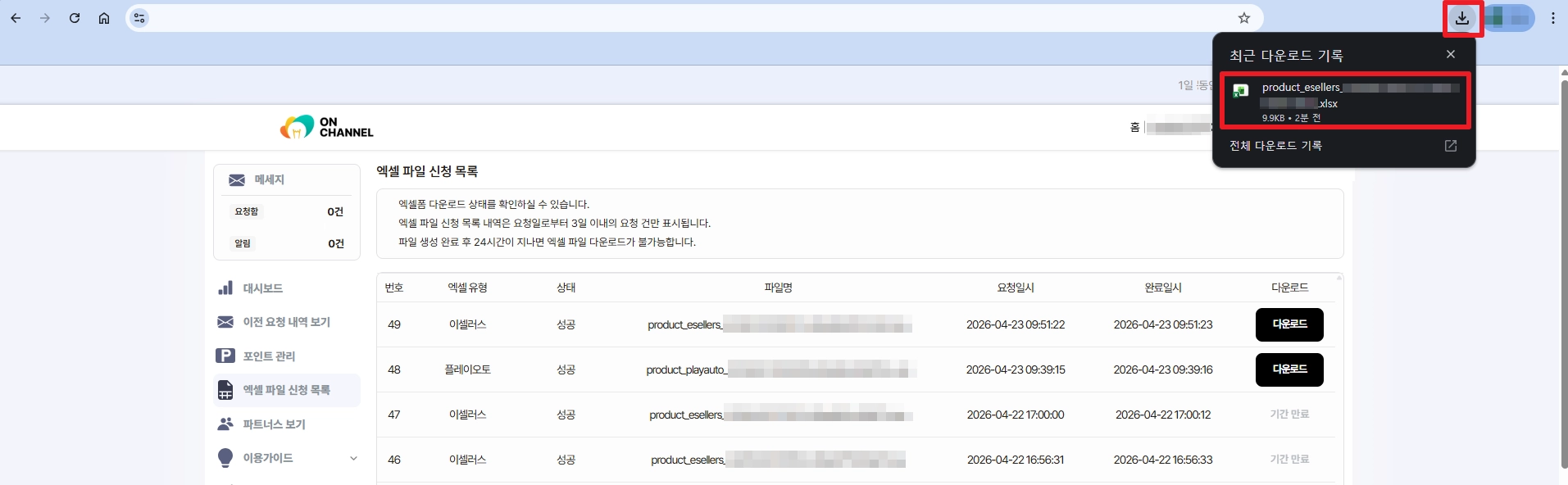This screenshot has width=1568, height=485.
Task: Bookmark this page with the star icon
Action: [x=1244, y=18]
